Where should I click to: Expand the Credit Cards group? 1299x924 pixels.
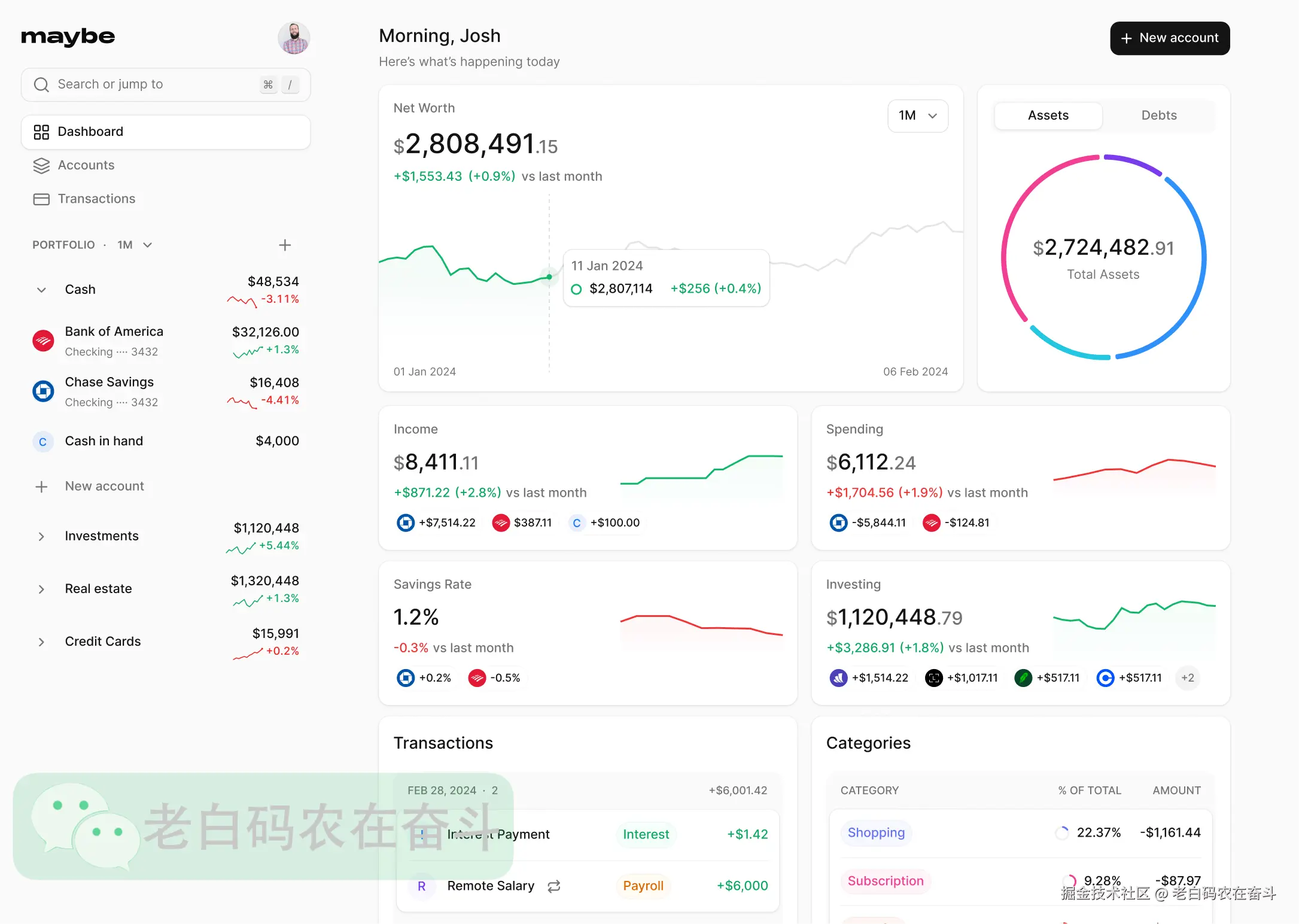click(41, 642)
